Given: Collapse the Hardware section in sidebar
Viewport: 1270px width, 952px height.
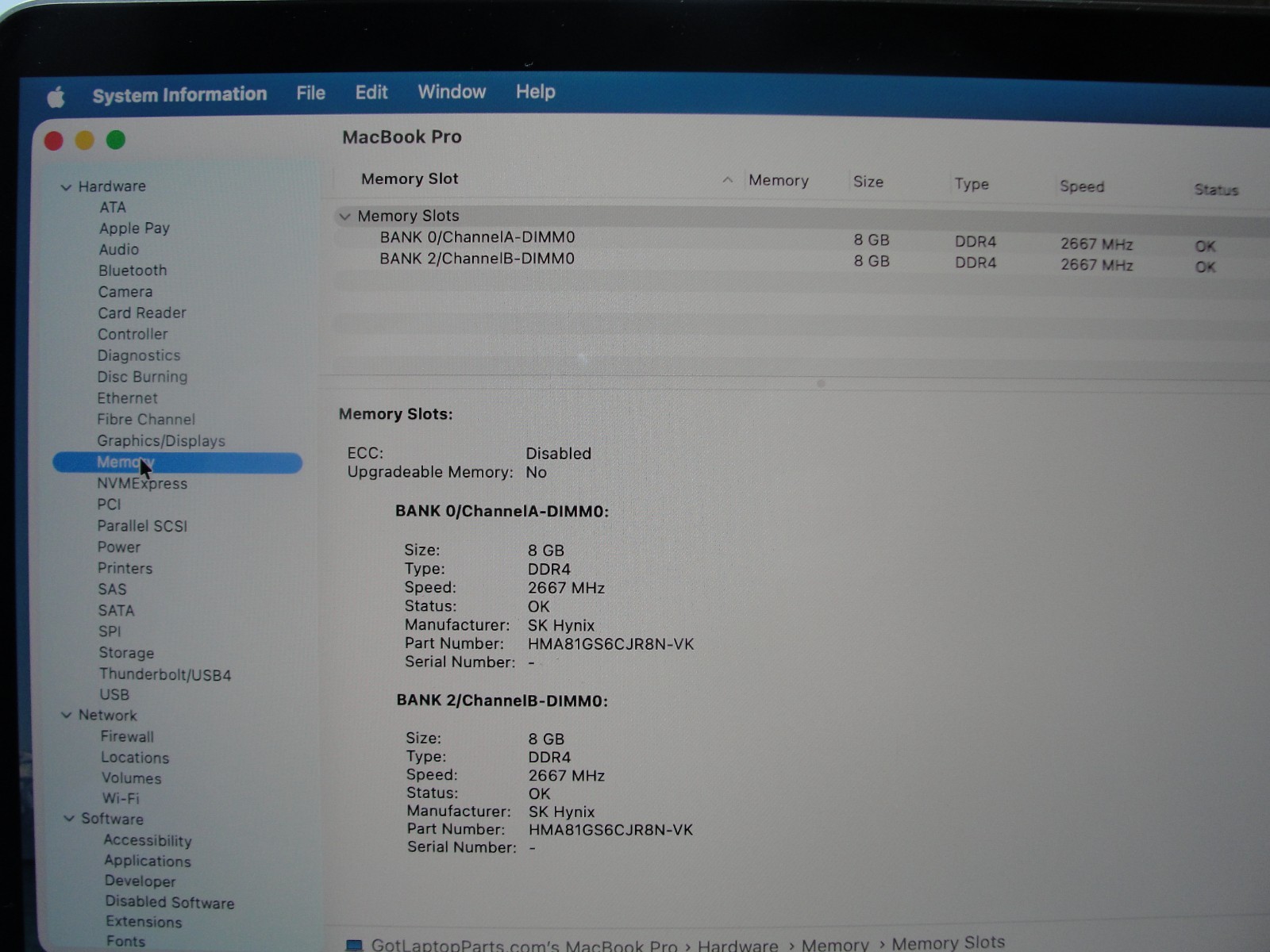Looking at the screenshot, I should click(x=66, y=187).
